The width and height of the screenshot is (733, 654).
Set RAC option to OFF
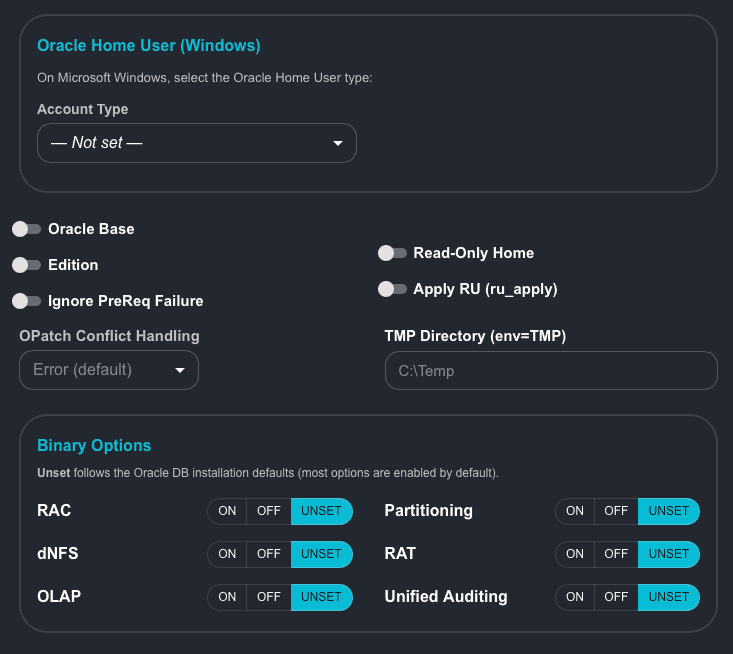click(x=268, y=511)
